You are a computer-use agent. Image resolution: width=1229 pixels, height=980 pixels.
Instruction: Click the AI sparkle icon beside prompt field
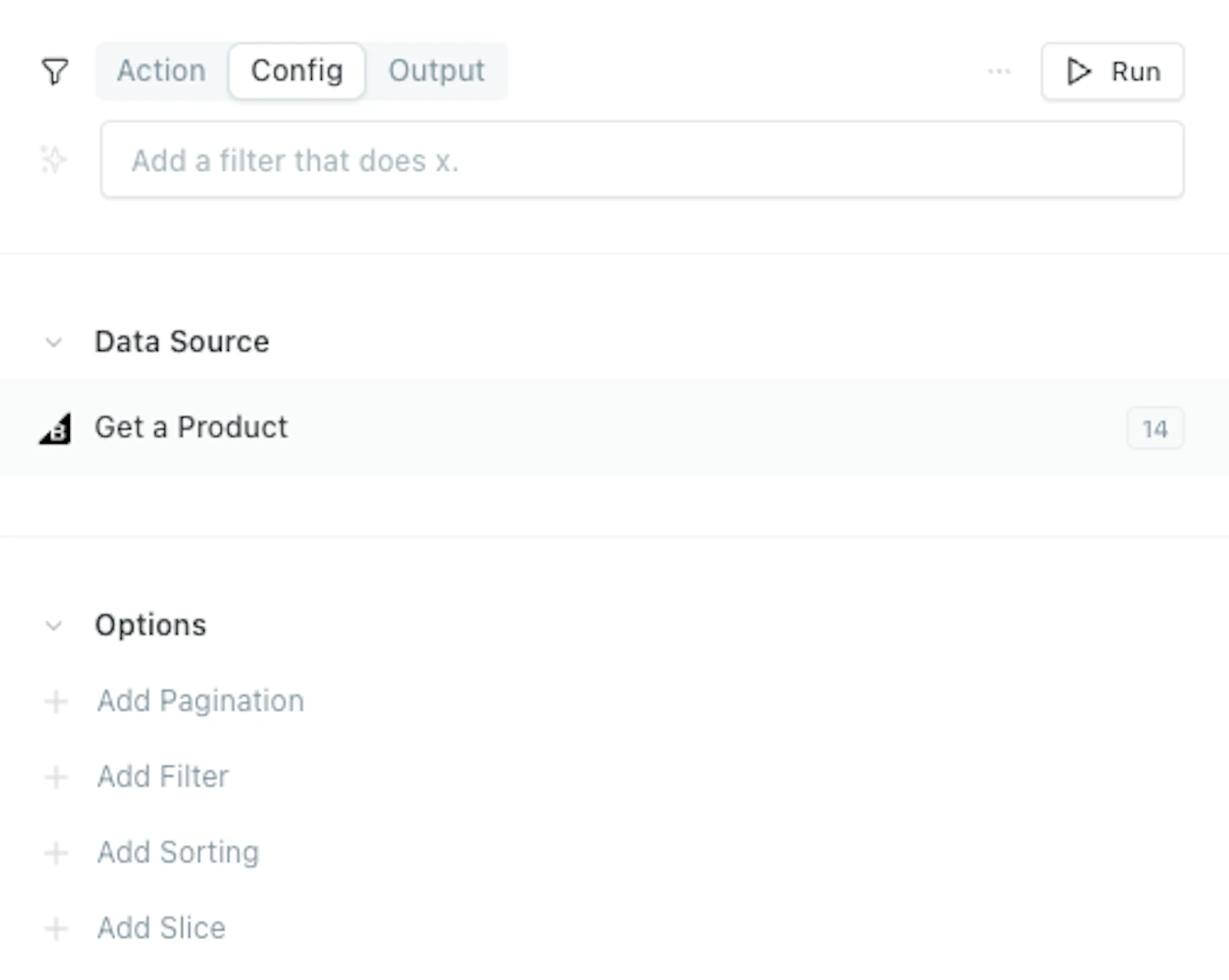(x=54, y=160)
